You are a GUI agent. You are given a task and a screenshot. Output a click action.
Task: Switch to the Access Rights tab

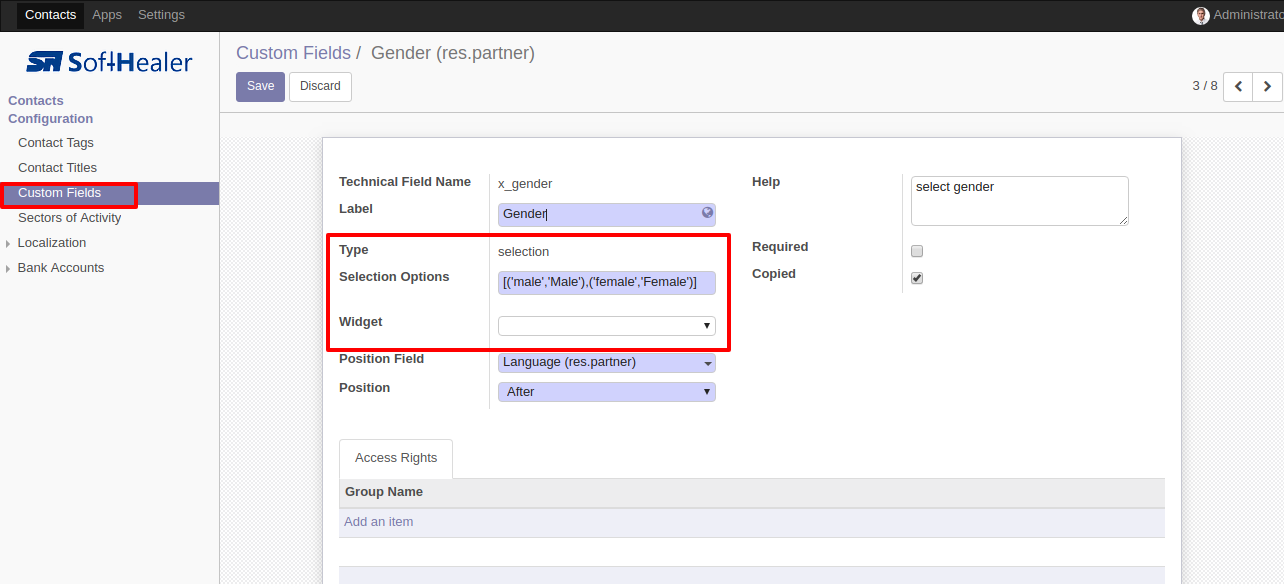pos(396,458)
